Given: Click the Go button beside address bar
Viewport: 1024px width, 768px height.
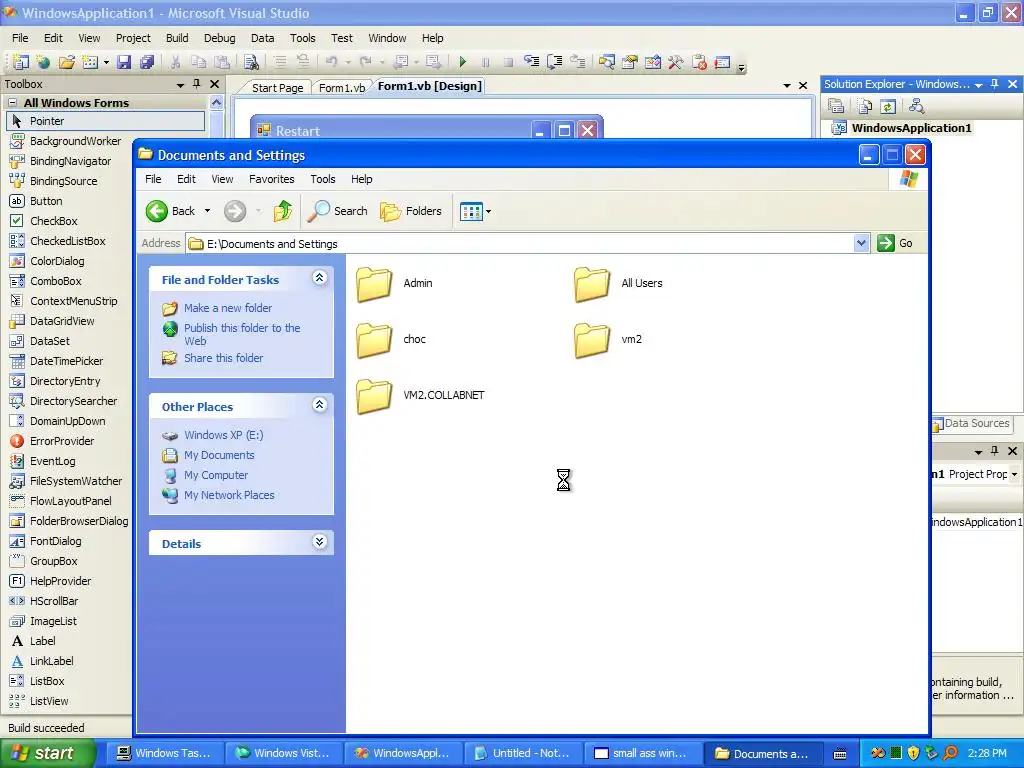Looking at the screenshot, I should tap(895, 243).
